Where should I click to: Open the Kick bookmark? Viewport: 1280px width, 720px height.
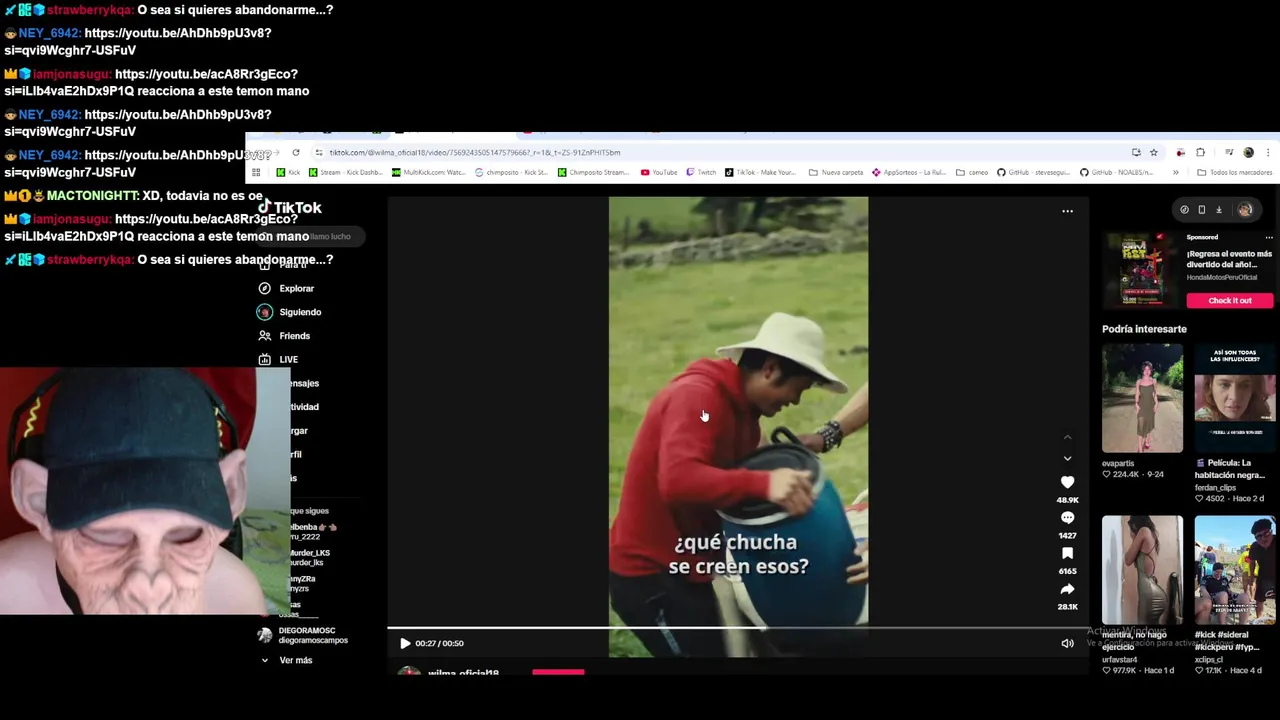[x=287, y=172]
